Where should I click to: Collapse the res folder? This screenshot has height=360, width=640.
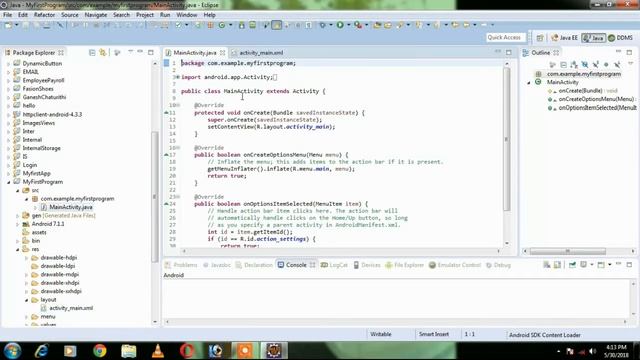click(18, 249)
